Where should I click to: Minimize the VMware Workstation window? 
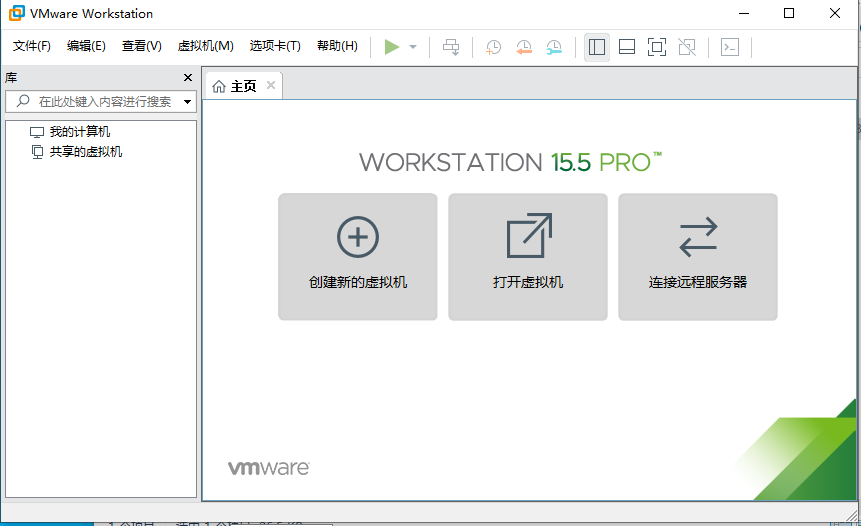coord(744,13)
